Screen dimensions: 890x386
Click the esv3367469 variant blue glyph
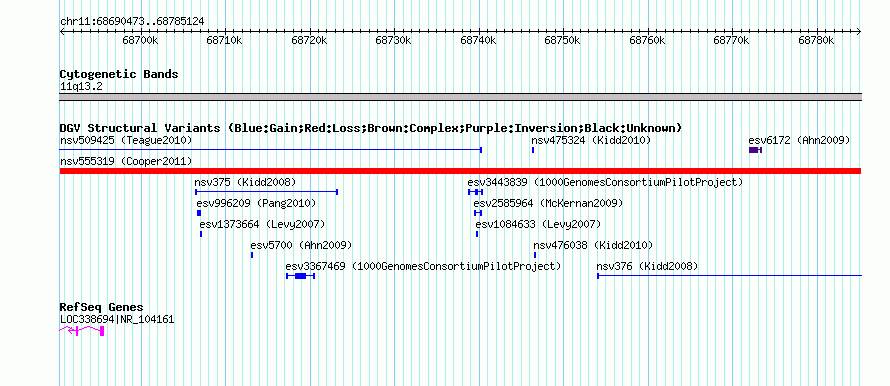click(x=300, y=276)
